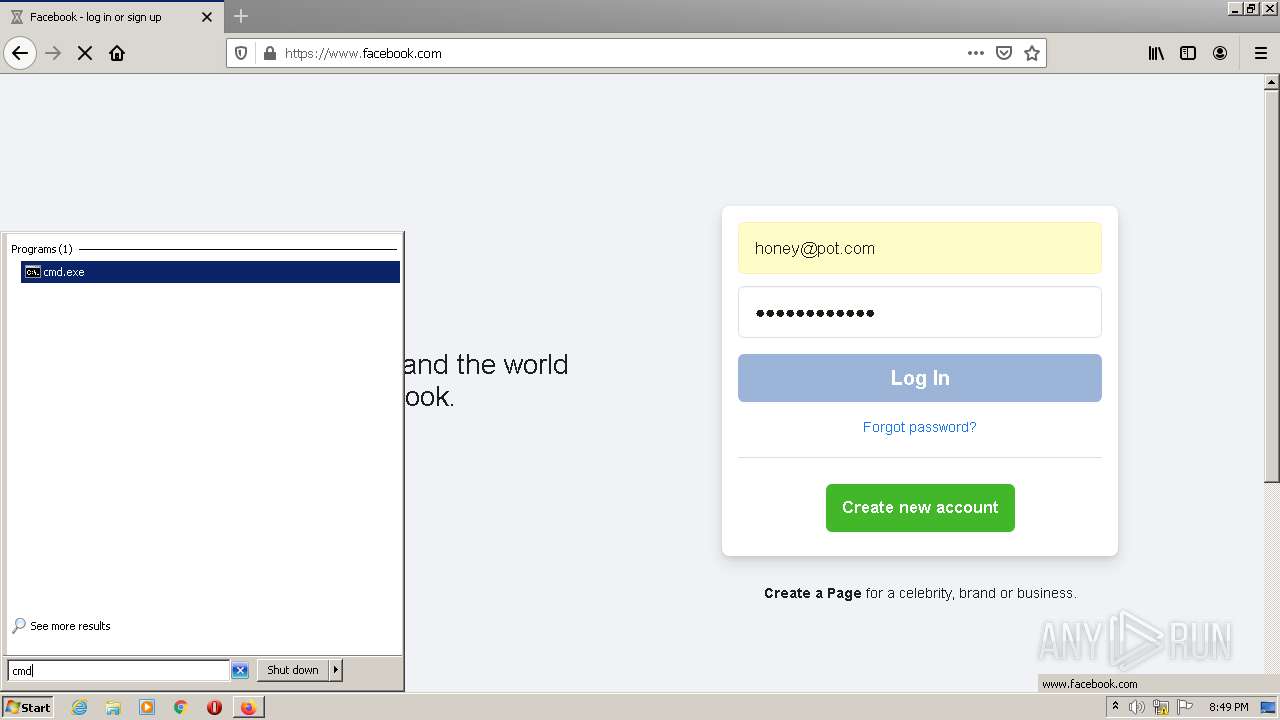Open the Firefox hamburger menu
The width and height of the screenshot is (1280, 720).
[1261, 53]
